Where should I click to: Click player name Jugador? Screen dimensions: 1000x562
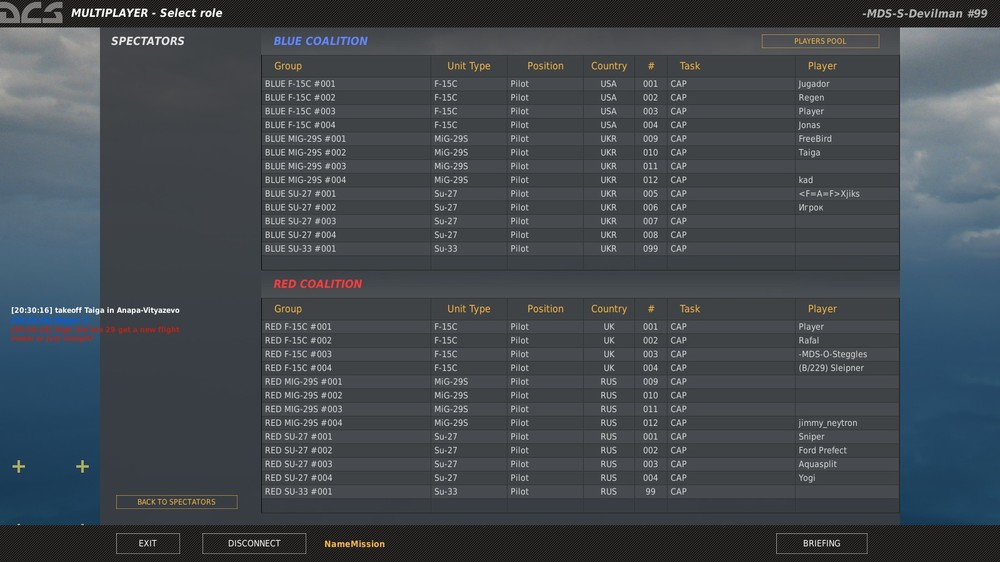click(814, 84)
